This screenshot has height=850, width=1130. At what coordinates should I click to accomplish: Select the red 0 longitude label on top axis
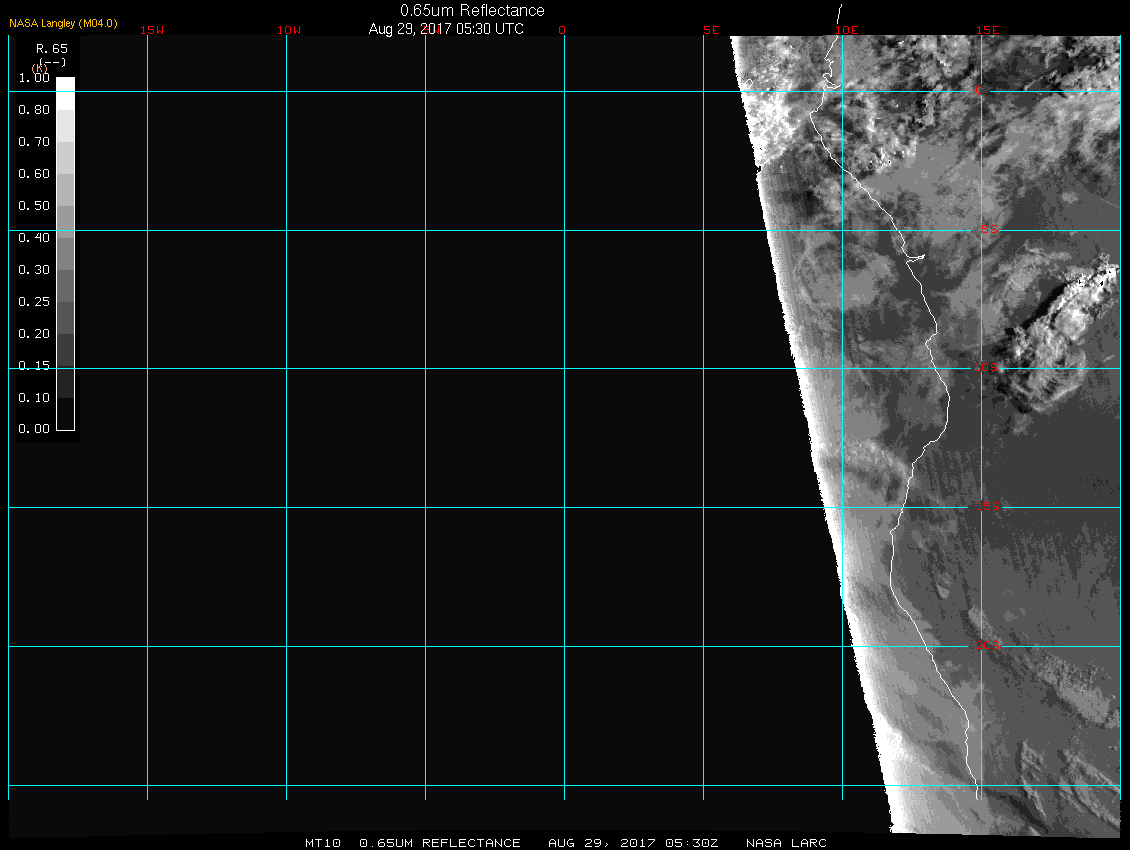click(562, 30)
